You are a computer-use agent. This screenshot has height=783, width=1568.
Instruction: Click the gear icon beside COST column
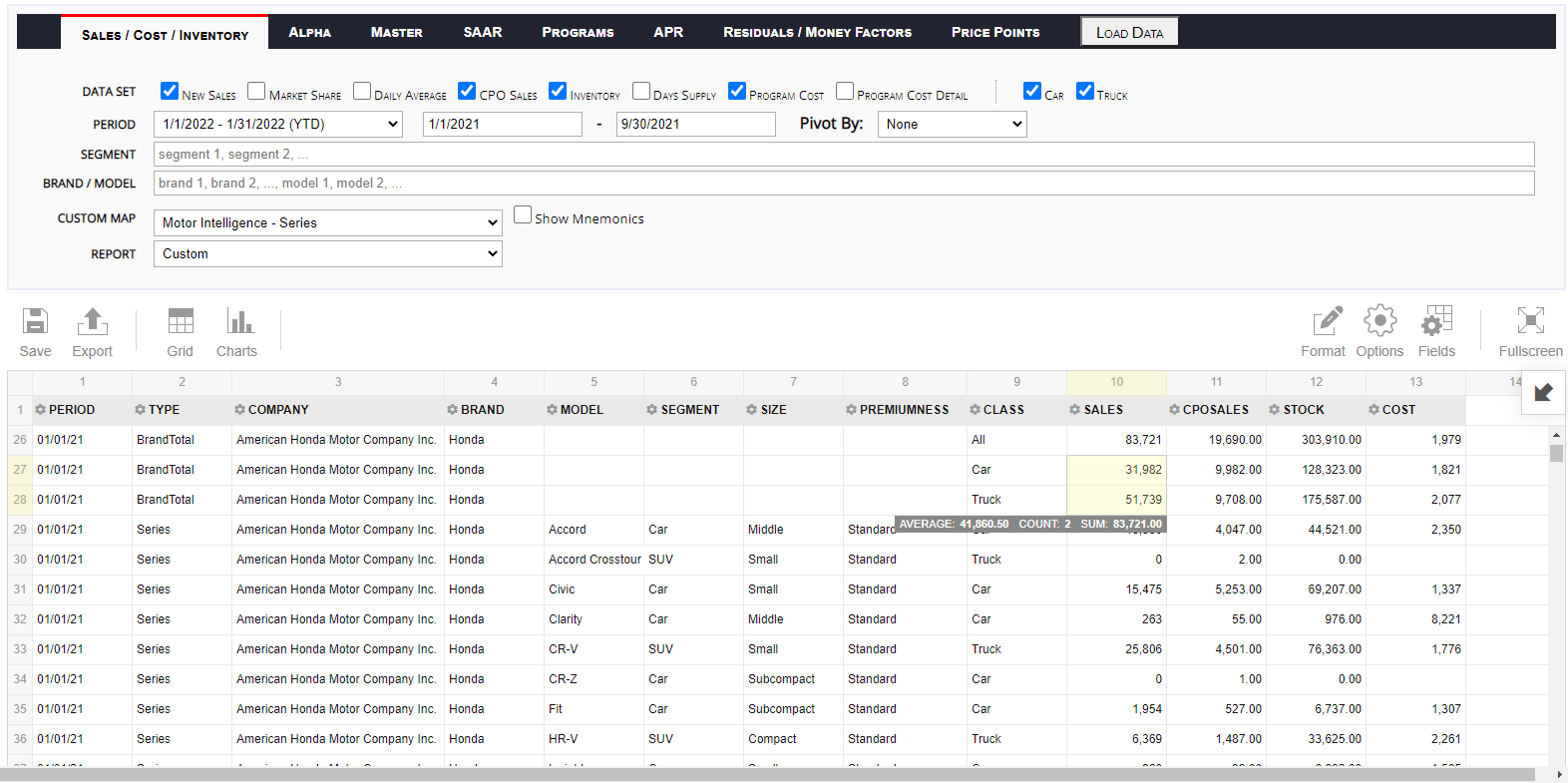pyautogui.click(x=1374, y=410)
